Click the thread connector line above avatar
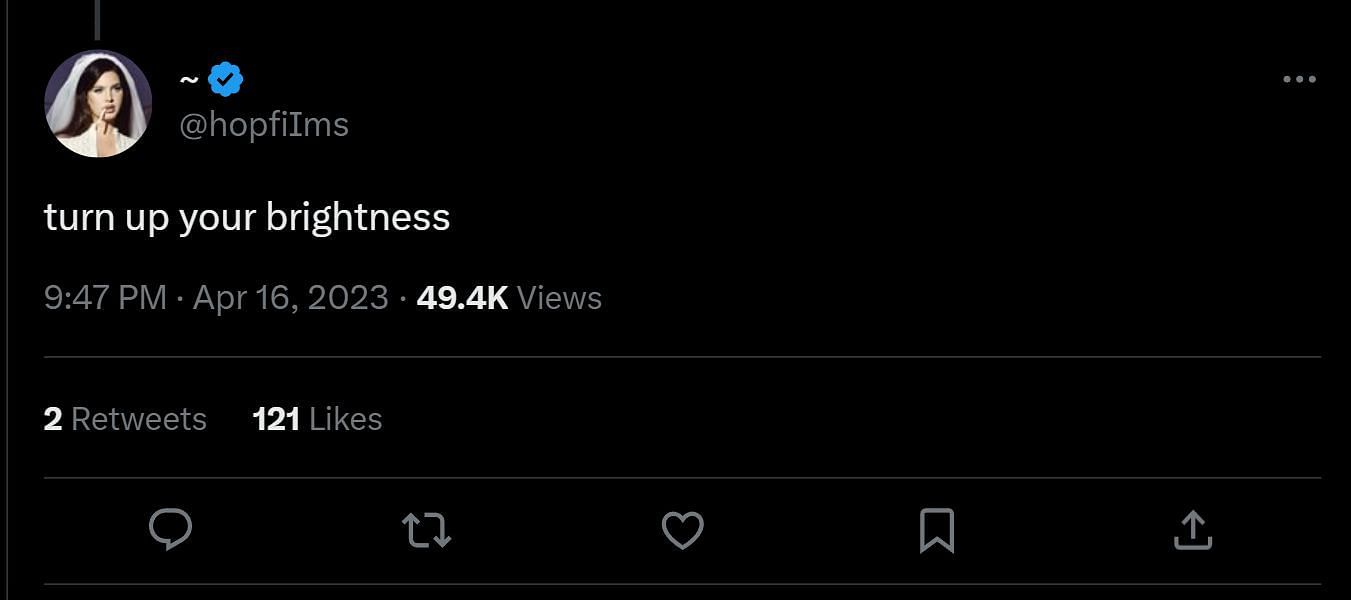1351x600 pixels. click(x=97, y=20)
